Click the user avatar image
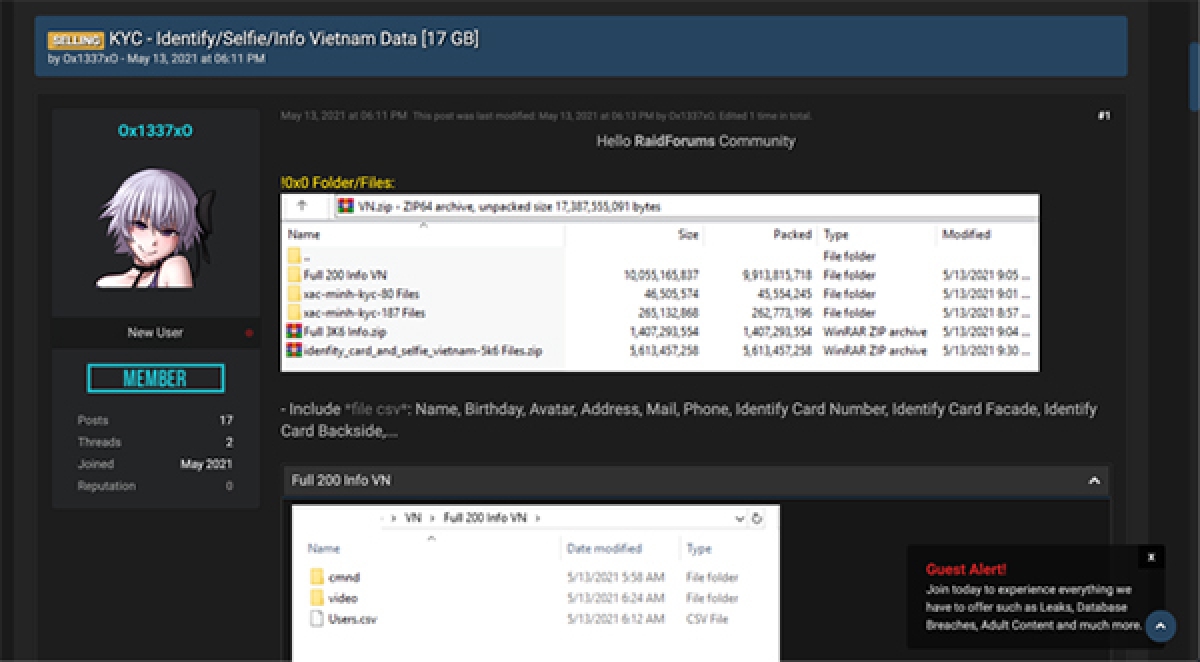Viewport: 1200px width, 662px height. tap(155, 230)
